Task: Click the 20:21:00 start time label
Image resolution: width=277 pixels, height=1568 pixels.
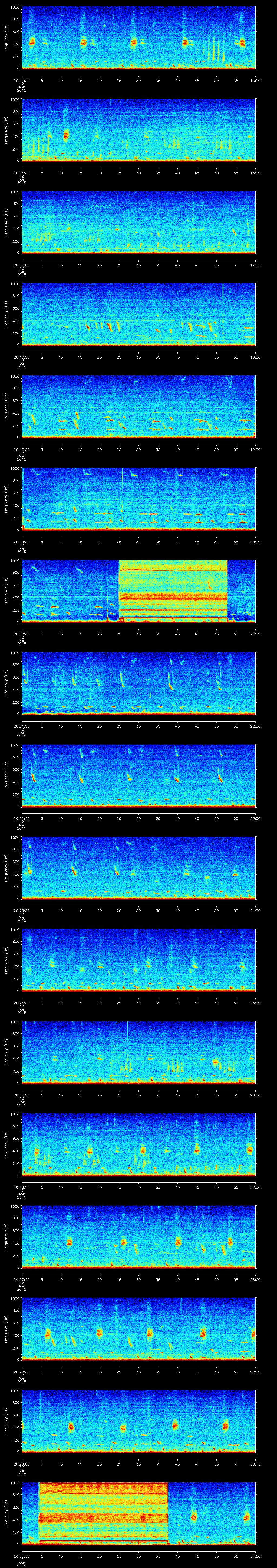Action: tap(21, 726)
